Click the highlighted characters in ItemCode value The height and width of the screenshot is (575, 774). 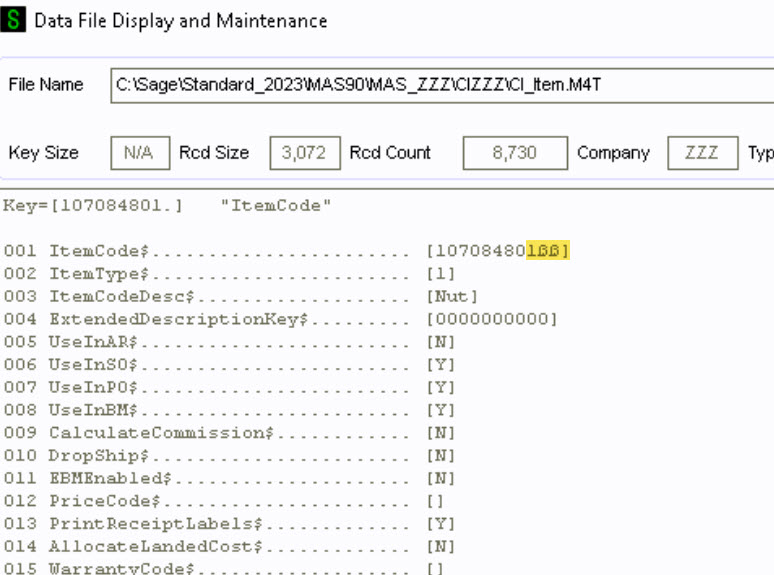[547, 251]
